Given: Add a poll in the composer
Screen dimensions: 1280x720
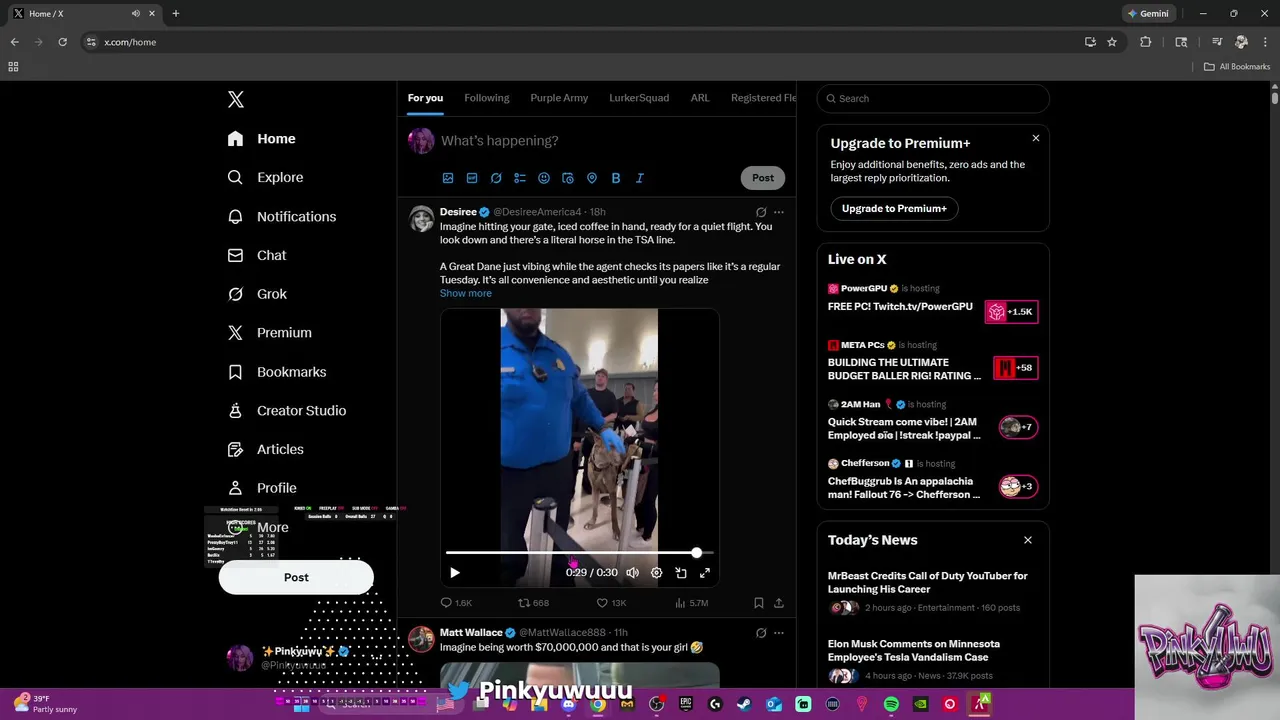Looking at the screenshot, I should [520, 178].
